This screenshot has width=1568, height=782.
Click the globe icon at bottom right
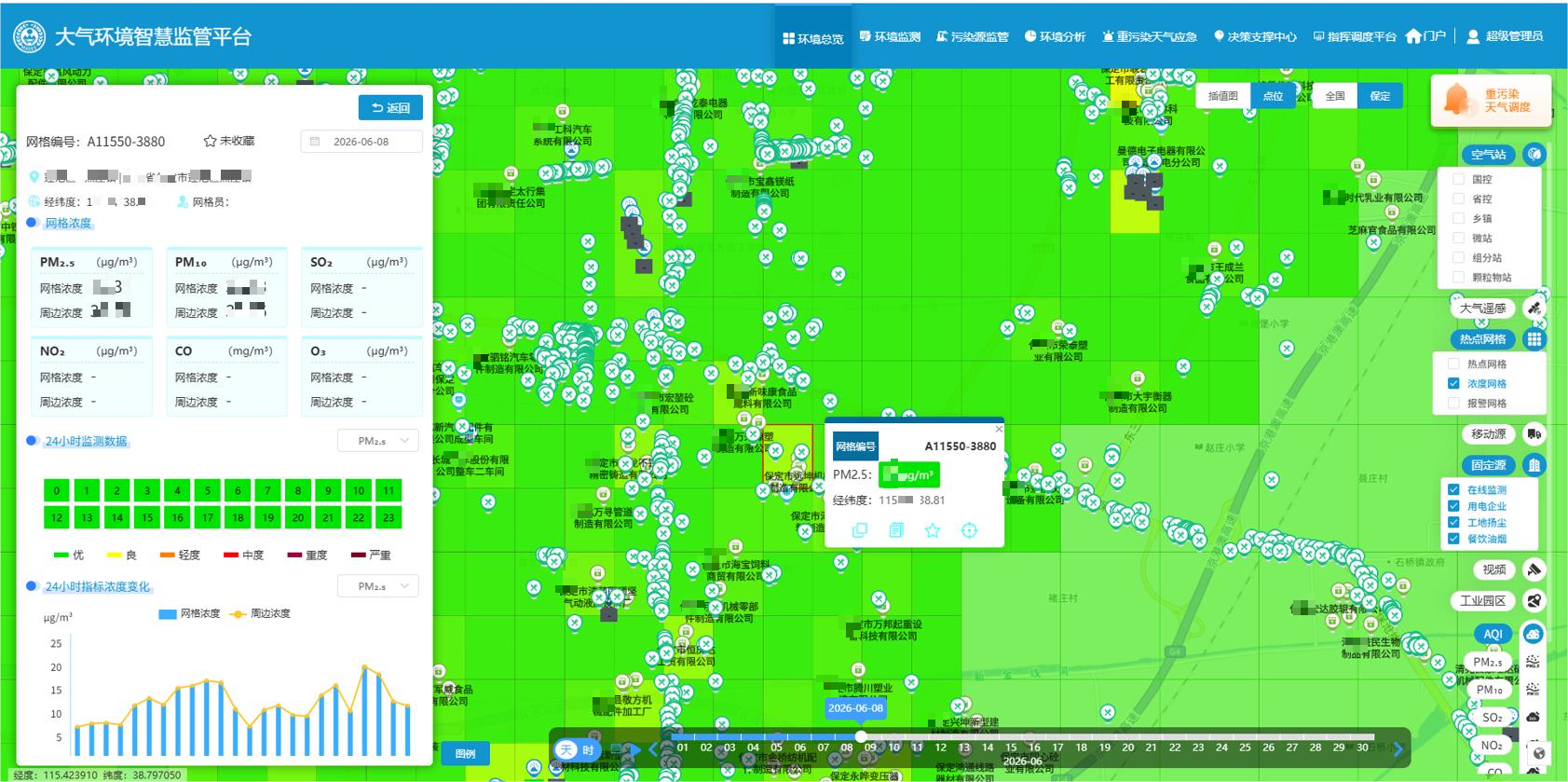pos(1539,753)
